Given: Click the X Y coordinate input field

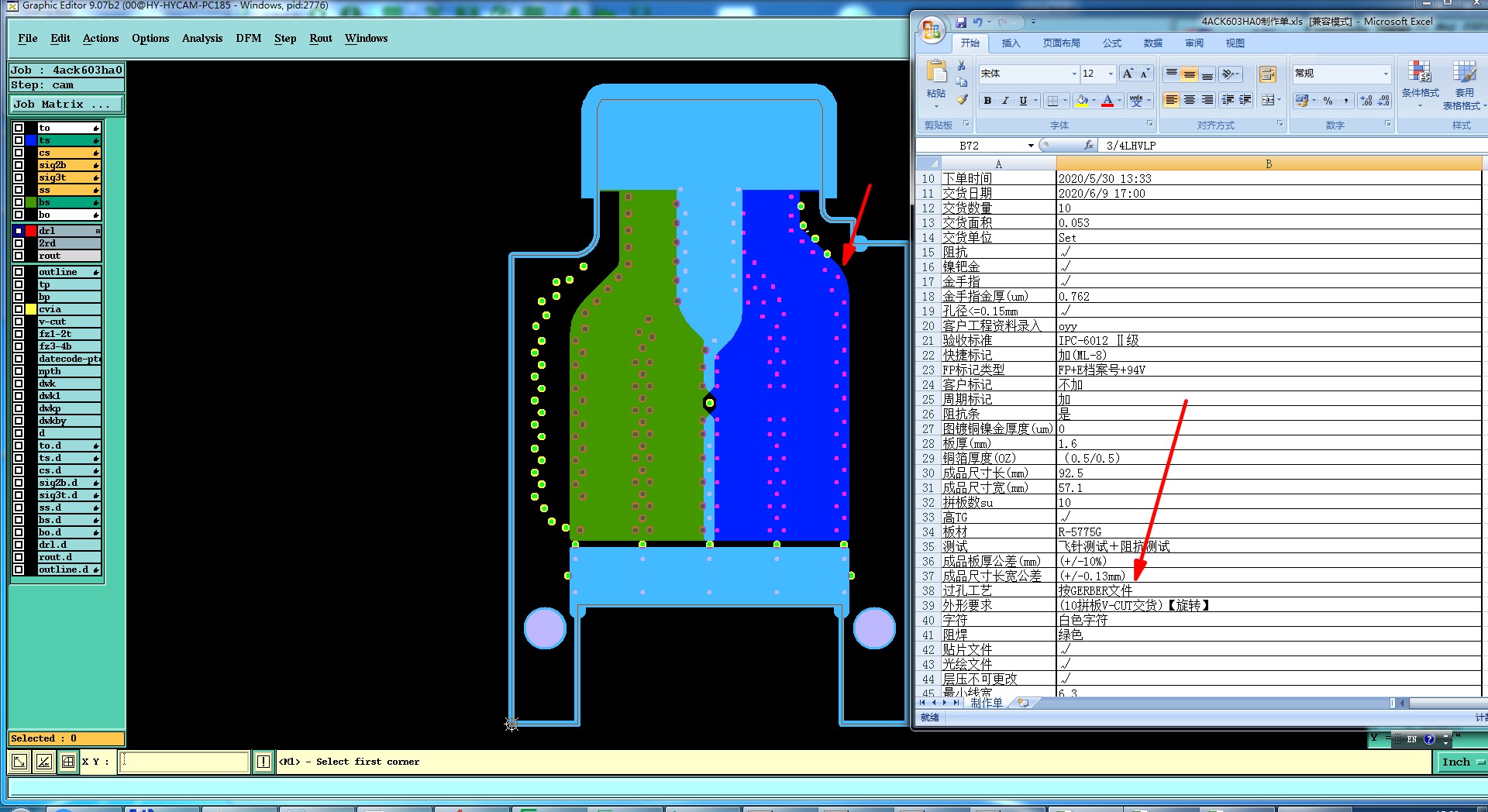Looking at the screenshot, I should point(184,762).
